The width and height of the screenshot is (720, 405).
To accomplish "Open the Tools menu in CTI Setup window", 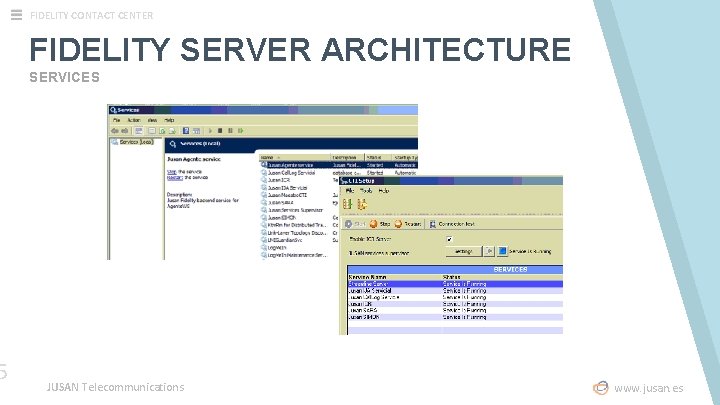I will (366, 191).
